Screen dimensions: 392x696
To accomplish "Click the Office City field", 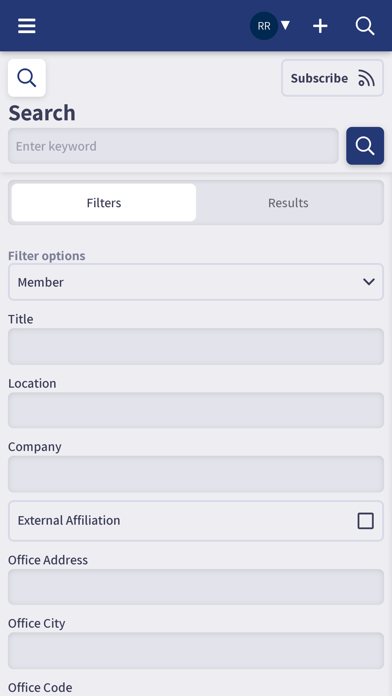I will point(196,651).
